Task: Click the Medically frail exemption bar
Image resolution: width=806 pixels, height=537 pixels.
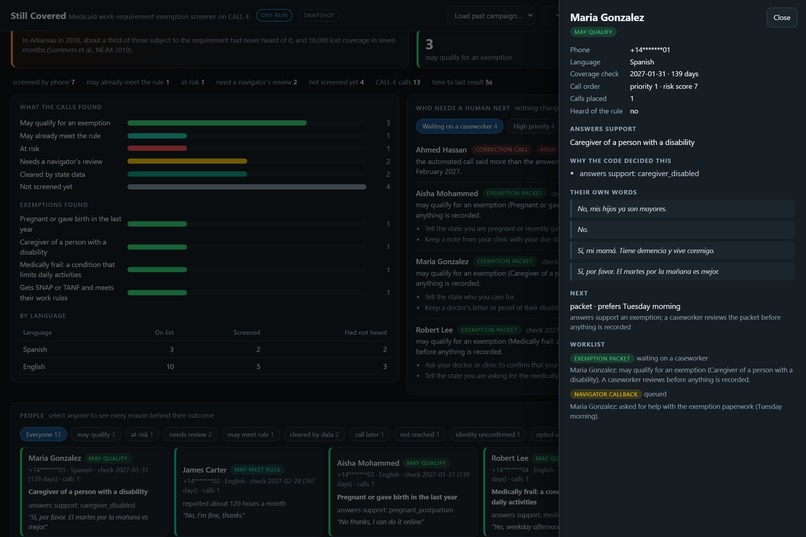Action: (x=157, y=270)
